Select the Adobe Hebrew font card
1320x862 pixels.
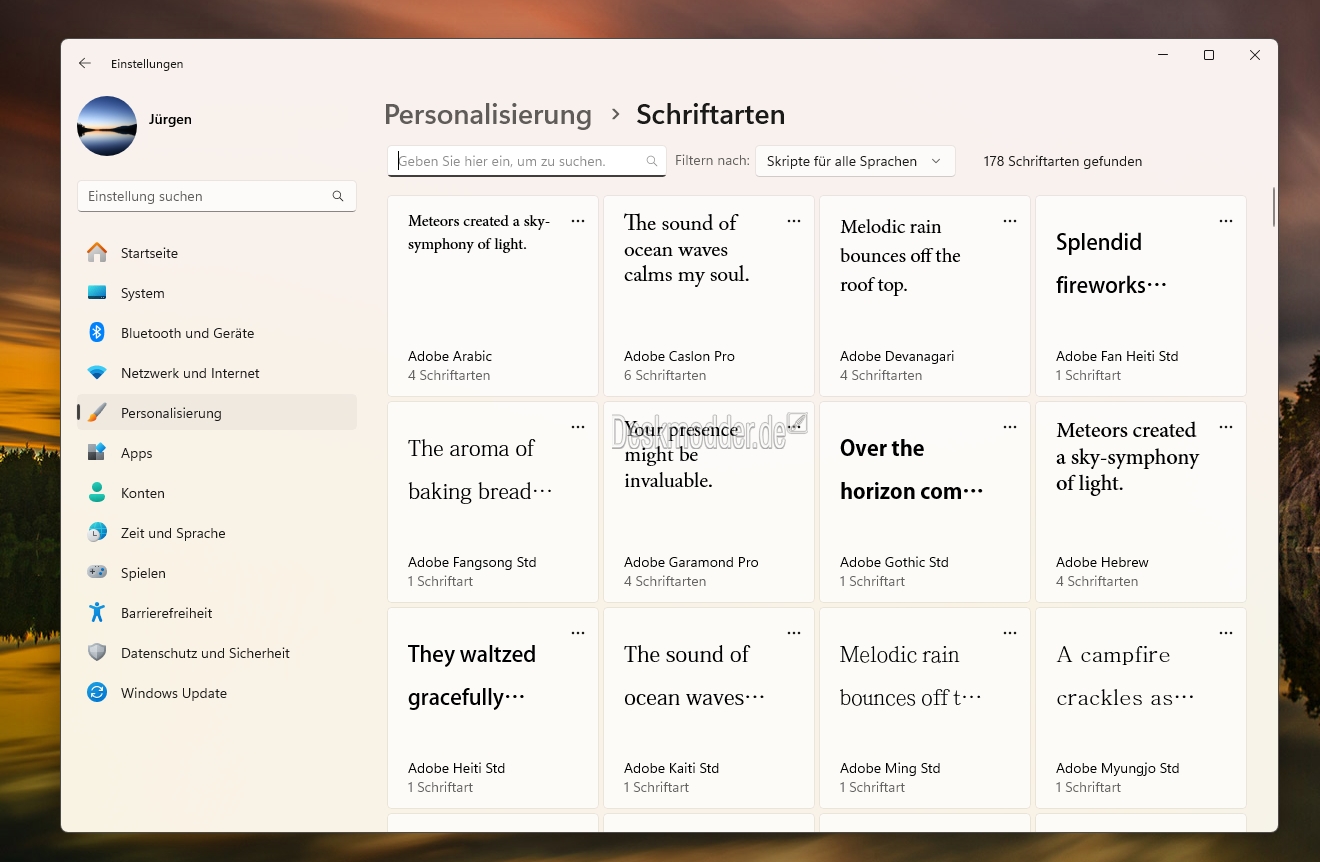1141,502
